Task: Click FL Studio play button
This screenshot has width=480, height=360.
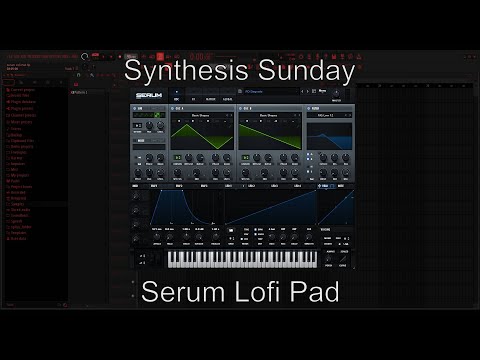Action: pos(104,57)
